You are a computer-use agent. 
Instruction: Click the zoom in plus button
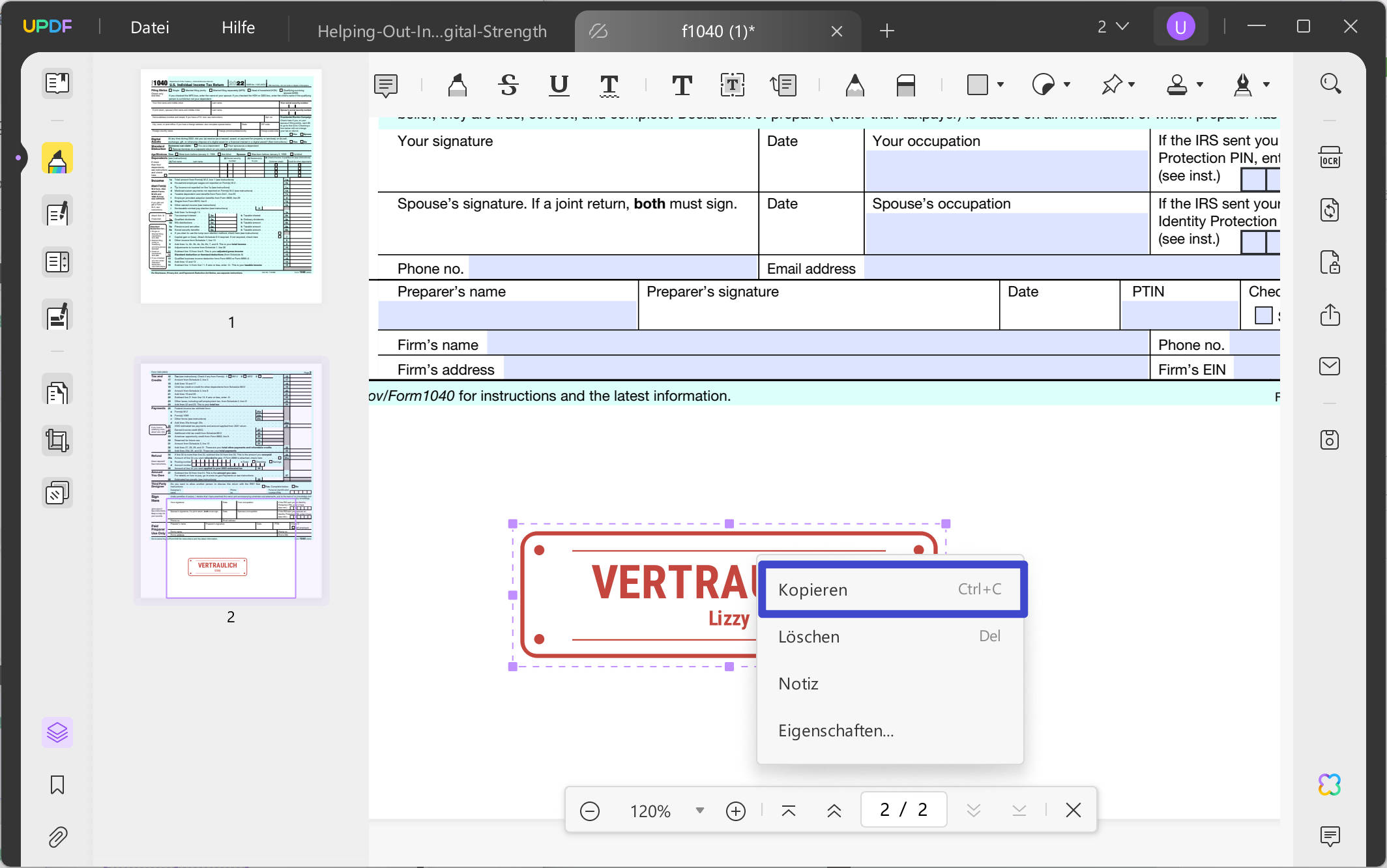click(x=735, y=811)
